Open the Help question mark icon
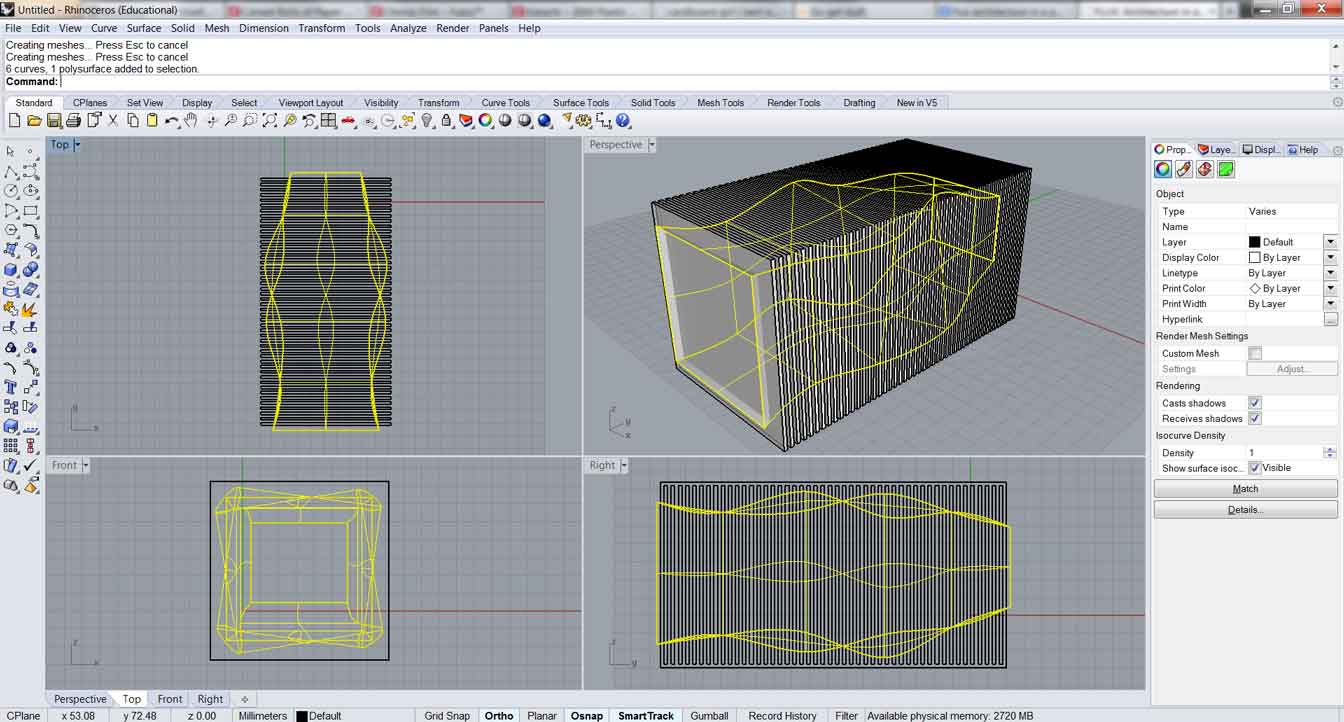The image size is (1344, 722). coord(624,121)
